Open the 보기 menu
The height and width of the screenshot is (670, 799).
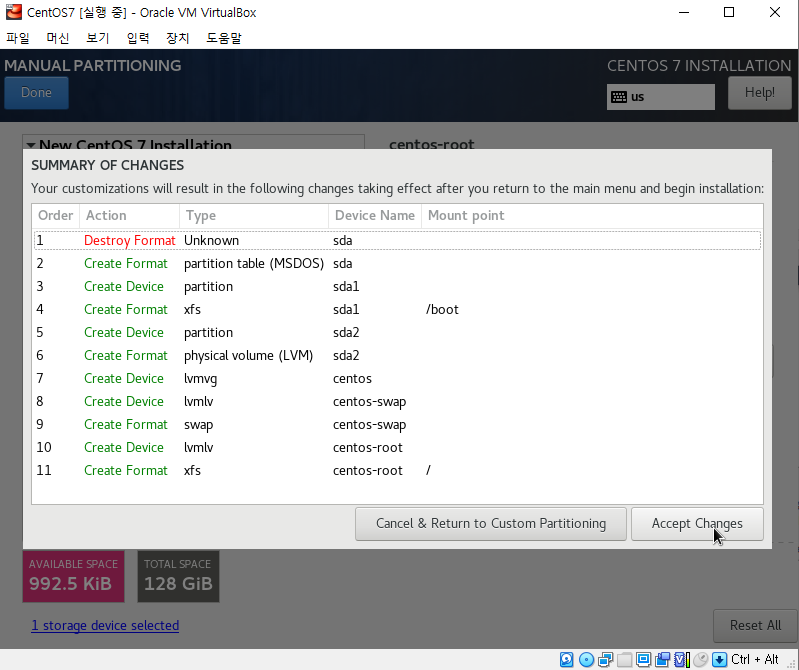[x=98, y=38]
